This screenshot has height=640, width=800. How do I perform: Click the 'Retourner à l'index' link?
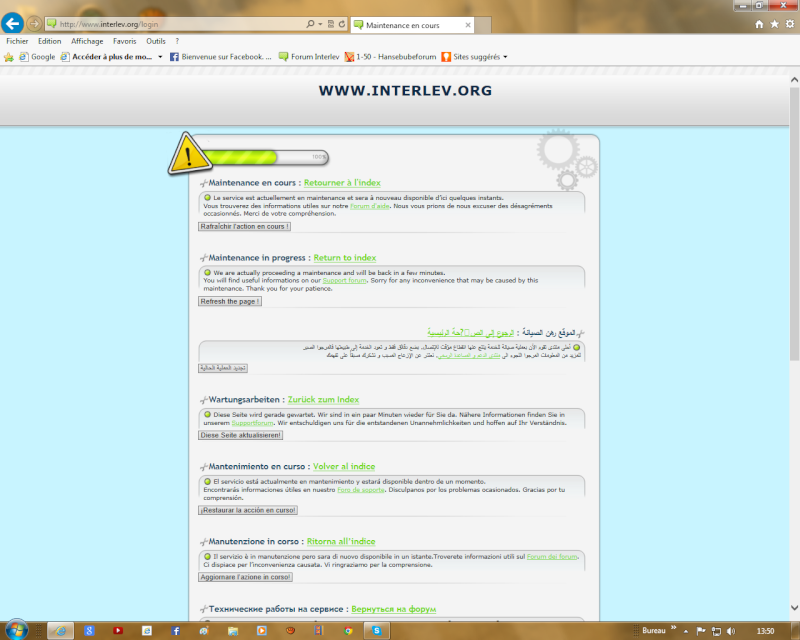coord(342,183)
